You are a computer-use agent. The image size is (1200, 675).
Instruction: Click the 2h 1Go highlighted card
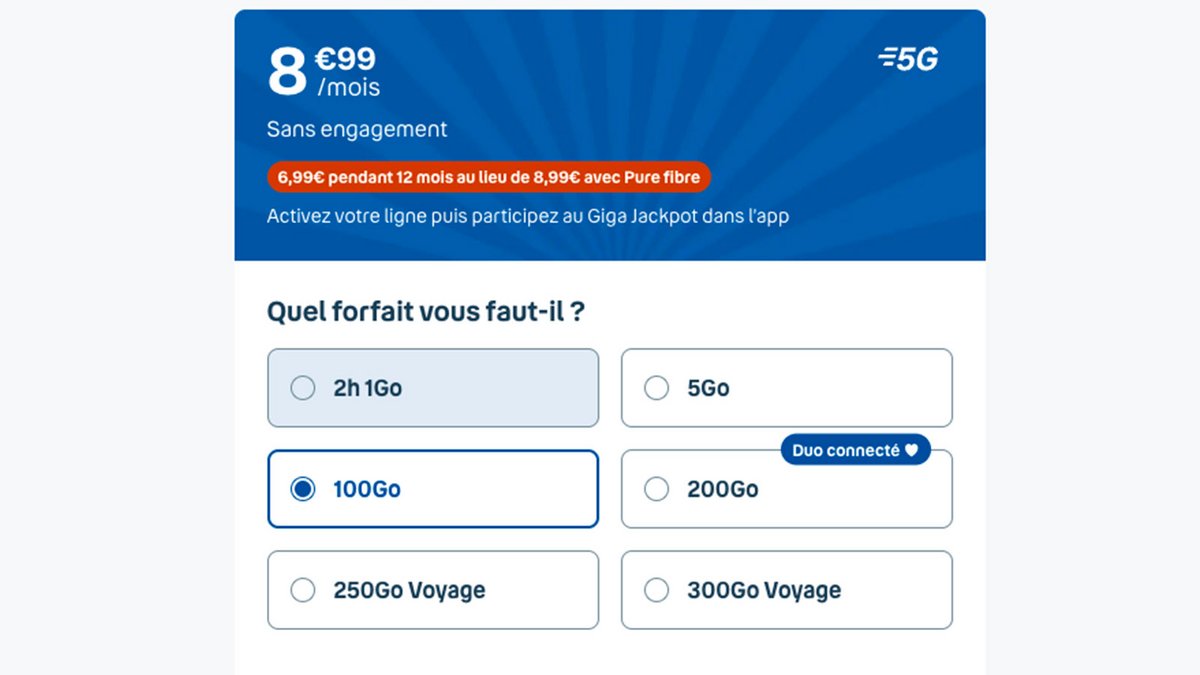tap(432, 388)
